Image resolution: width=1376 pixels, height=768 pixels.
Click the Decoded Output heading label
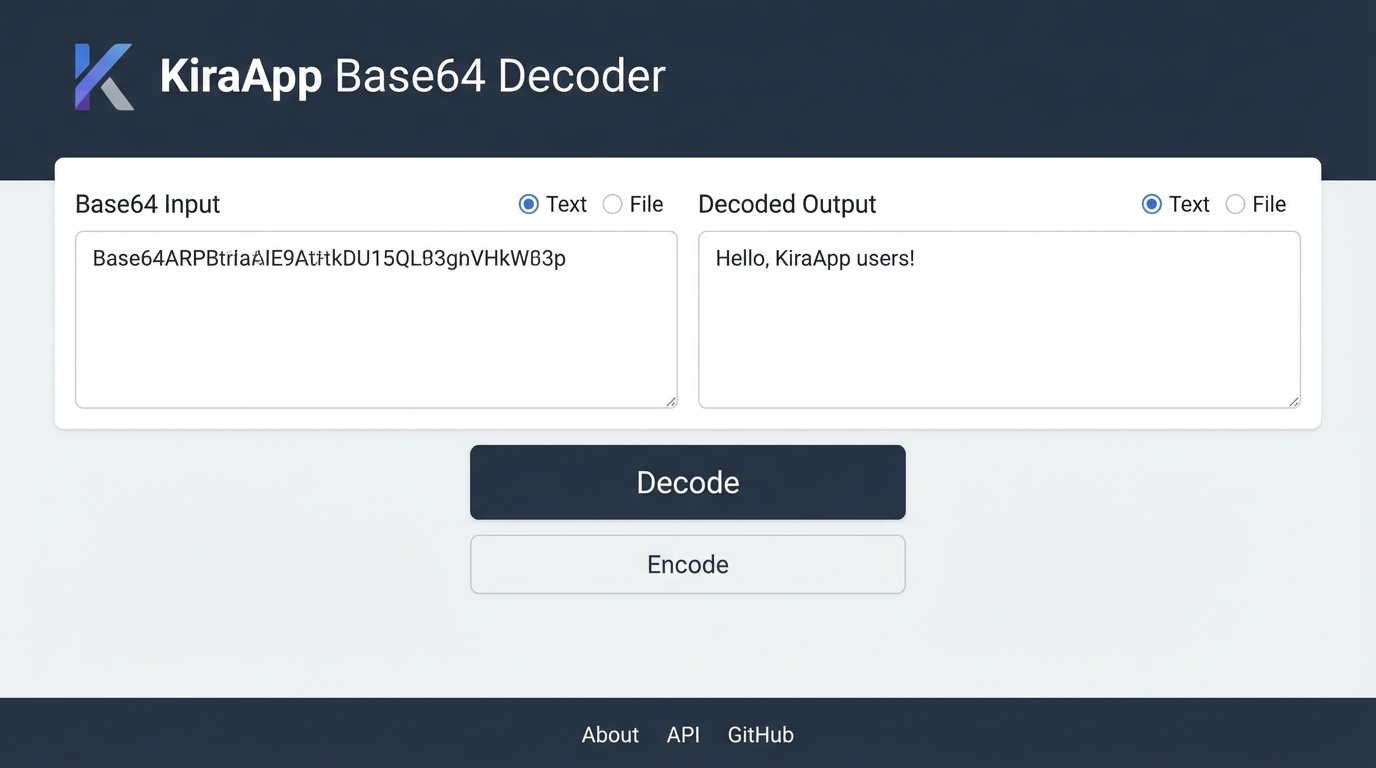(787, 204)
